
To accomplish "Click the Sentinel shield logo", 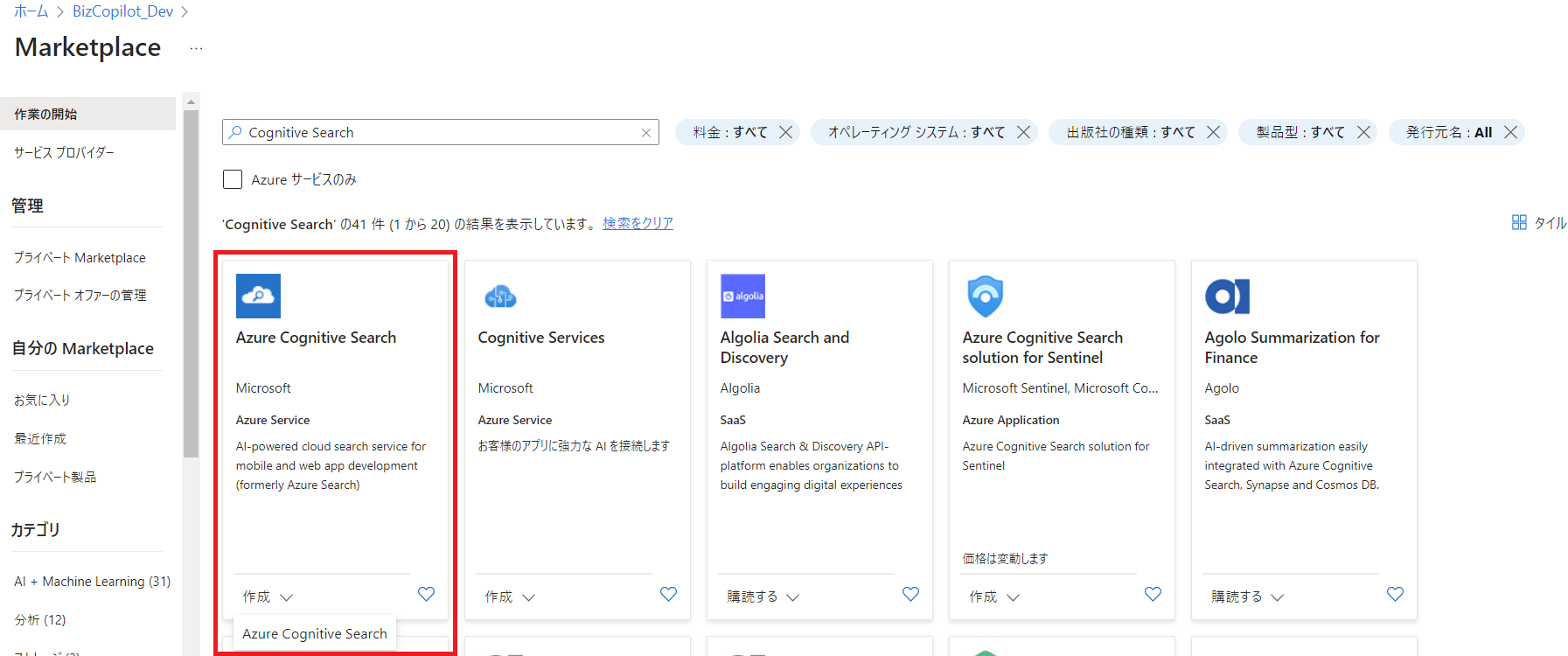I will click(985, 296).
